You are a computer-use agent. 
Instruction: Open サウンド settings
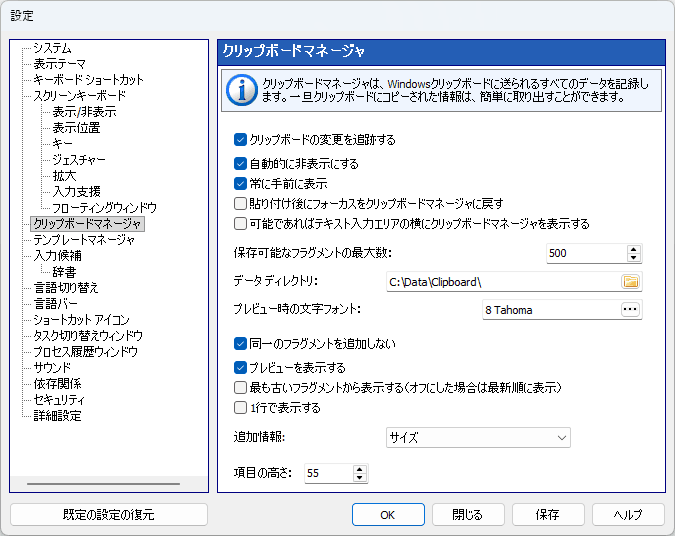coord(52,368)
